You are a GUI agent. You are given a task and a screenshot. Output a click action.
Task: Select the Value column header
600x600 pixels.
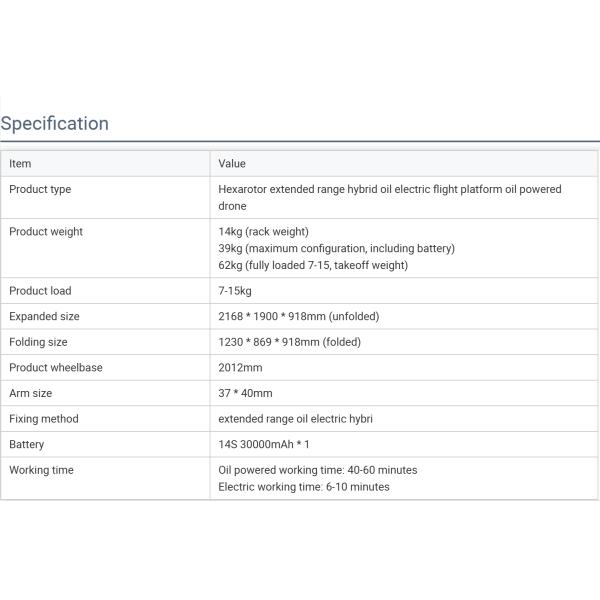(232, 163)
